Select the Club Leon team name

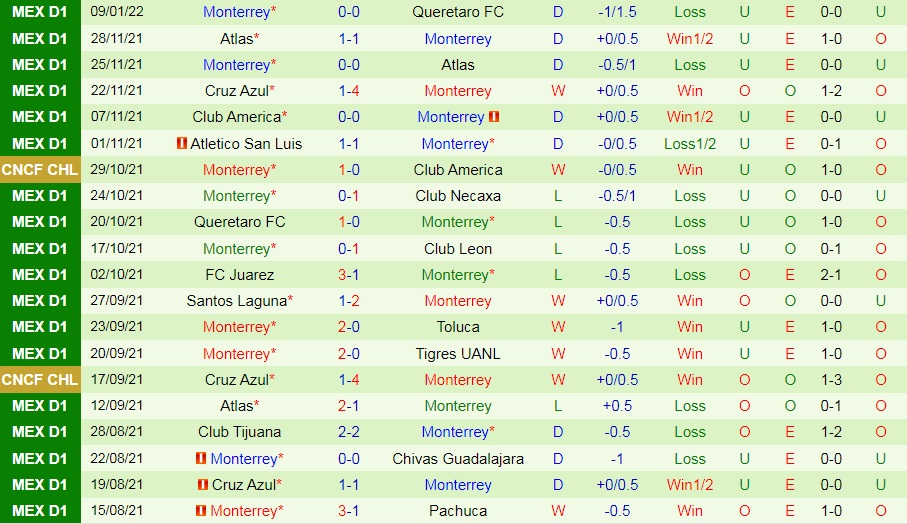click(457, 248)
